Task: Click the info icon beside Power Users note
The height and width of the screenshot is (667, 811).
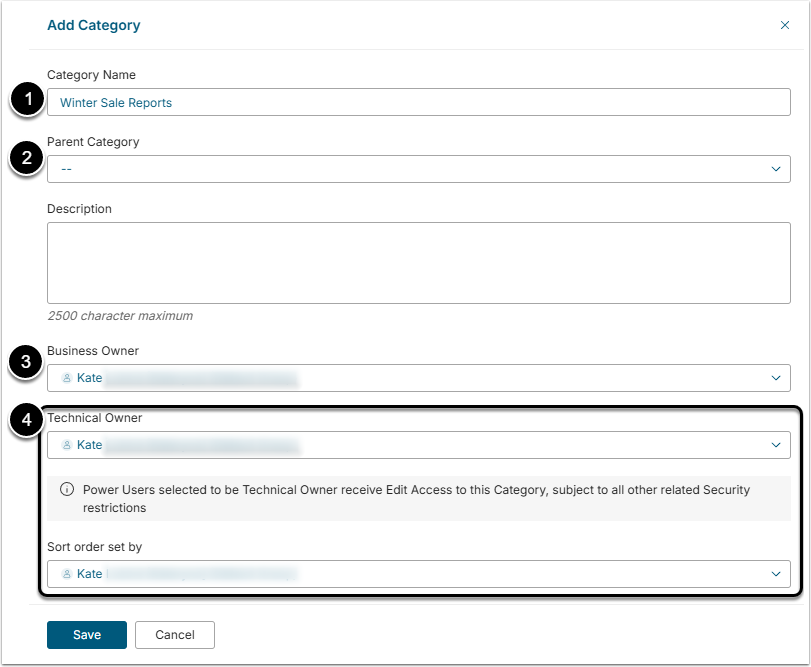Action: [x=67, y=490]
